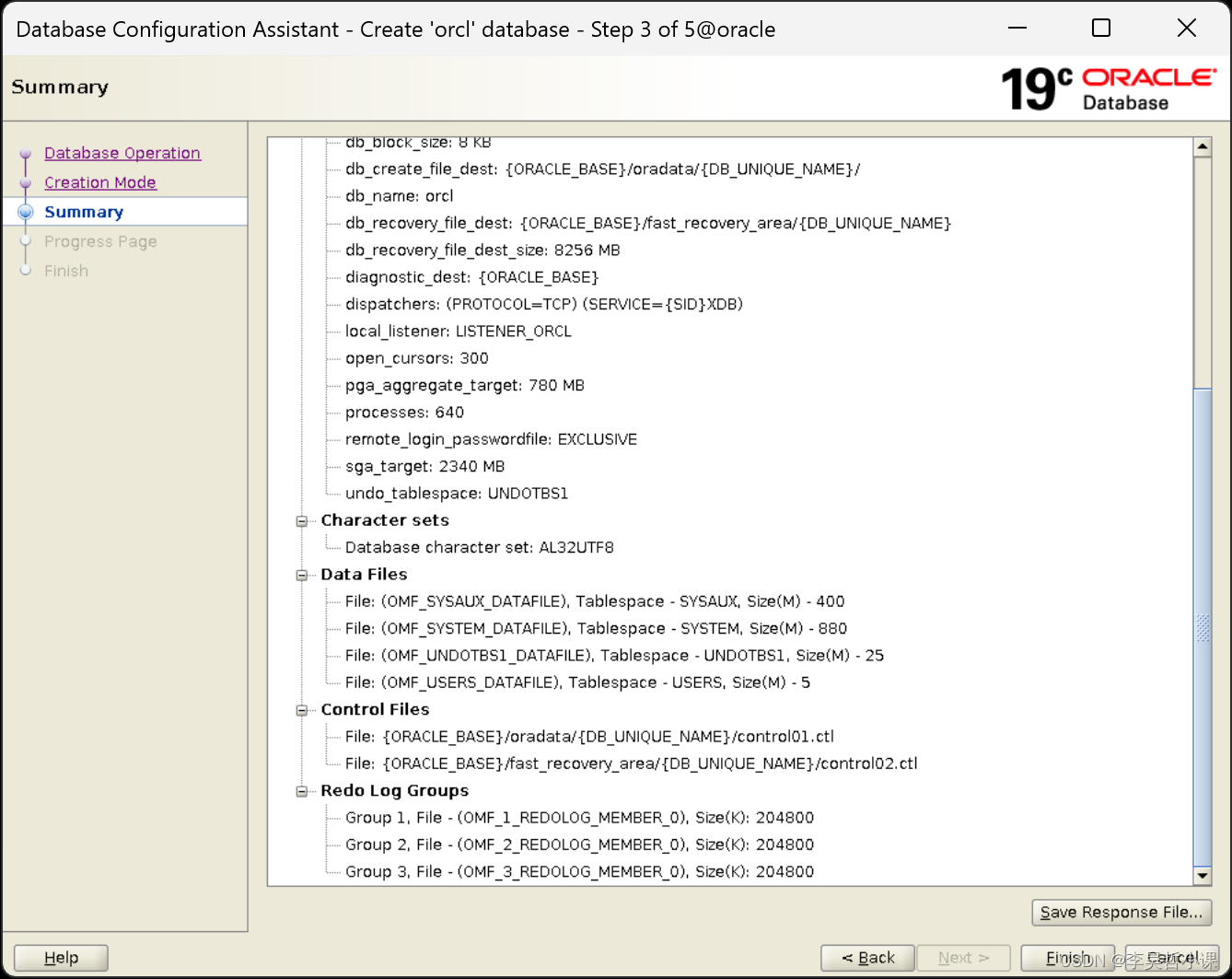This screenshot has height=979, width=1232.
Task: Select remote_login_passwordfile: EXCLUSIVE row
Action: 491,439
